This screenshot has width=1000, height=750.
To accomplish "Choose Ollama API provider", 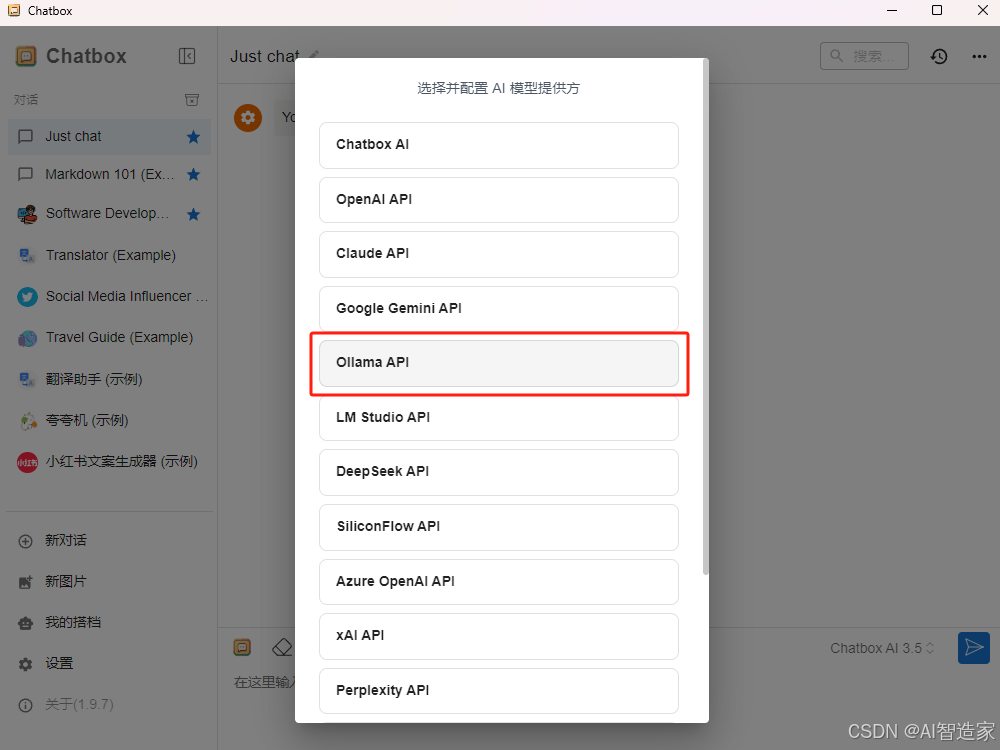I will coord(499,364).
